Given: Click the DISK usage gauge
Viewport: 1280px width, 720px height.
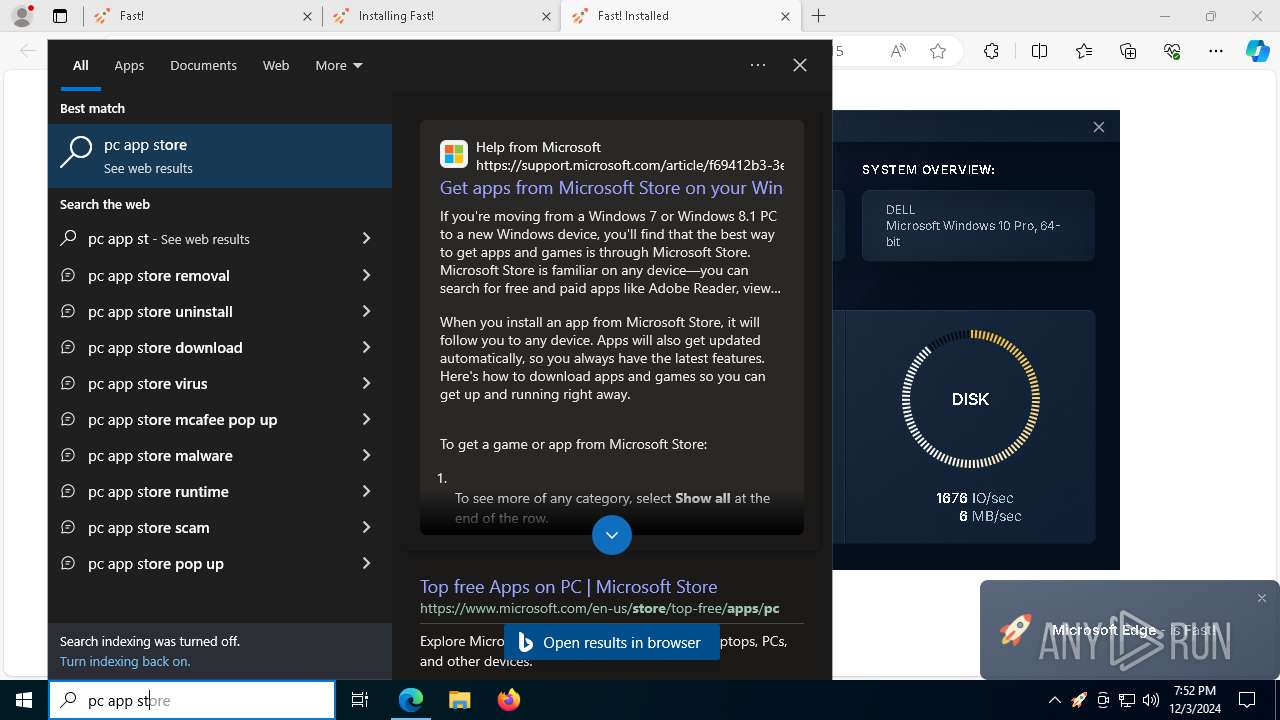Looking at the screenshot, I should [971, 399].
